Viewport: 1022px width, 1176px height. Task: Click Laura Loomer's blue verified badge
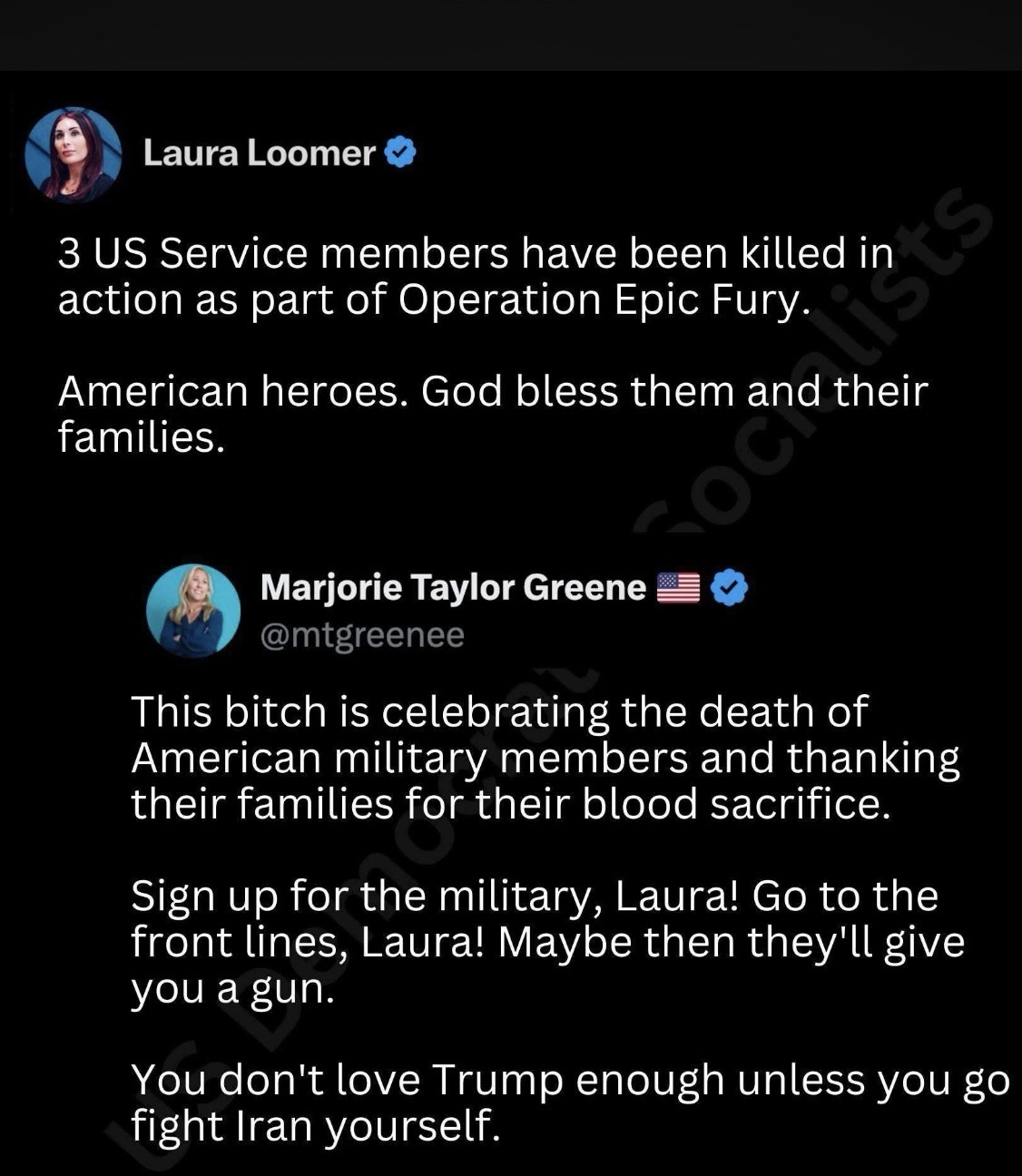pyautogui.click(x=400, y=152)
